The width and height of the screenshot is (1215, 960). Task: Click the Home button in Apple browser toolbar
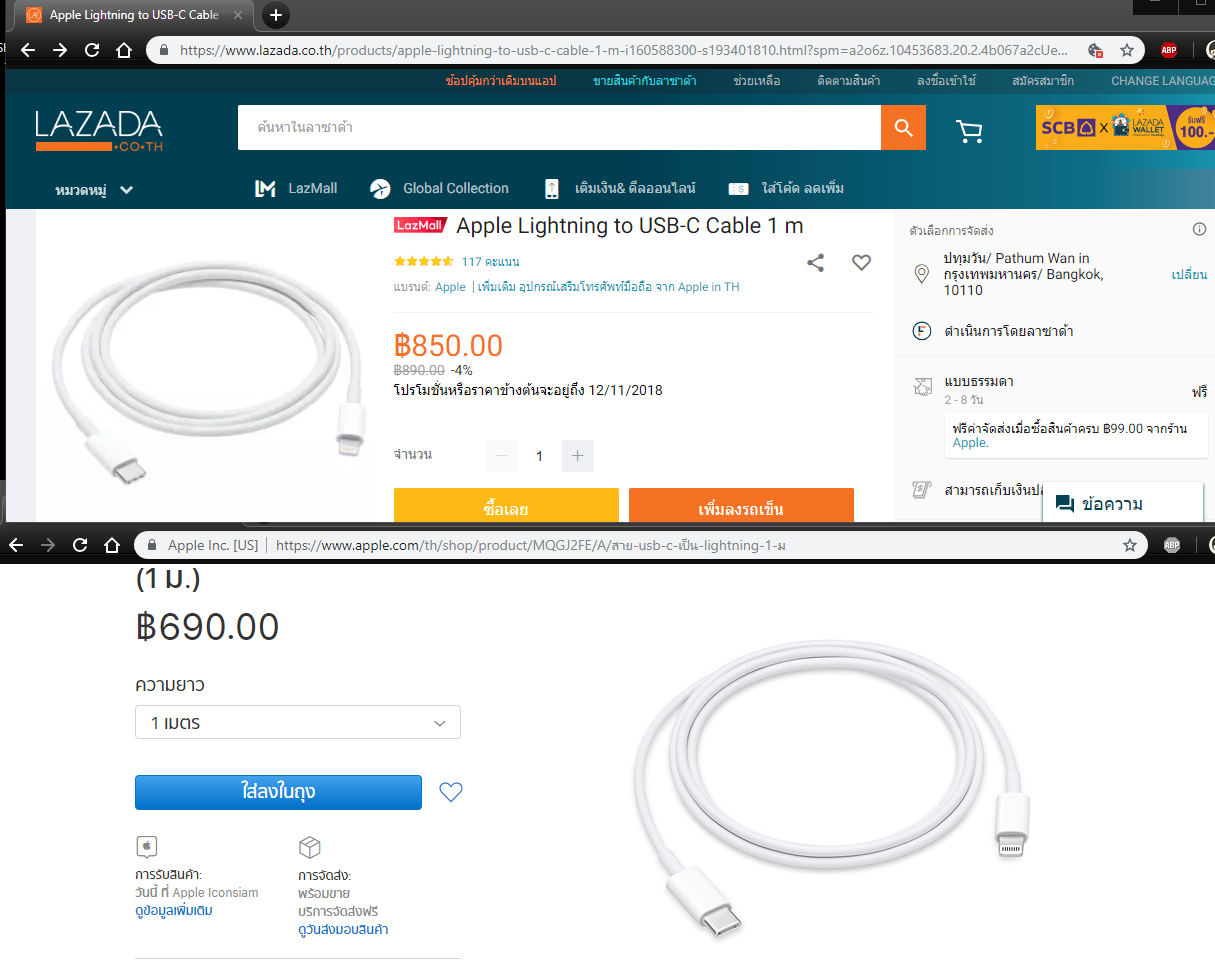(x=114, y=545)
